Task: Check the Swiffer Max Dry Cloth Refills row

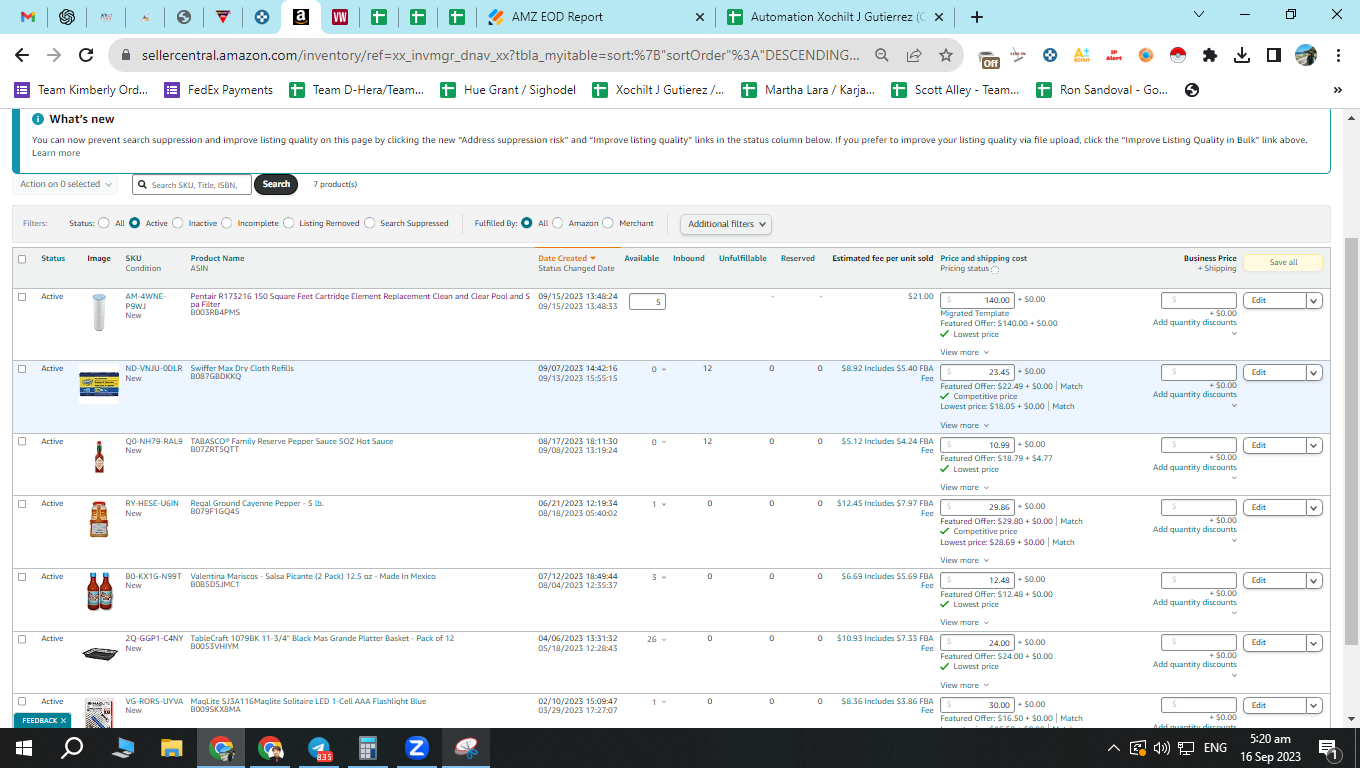Action: click(22, 369)
